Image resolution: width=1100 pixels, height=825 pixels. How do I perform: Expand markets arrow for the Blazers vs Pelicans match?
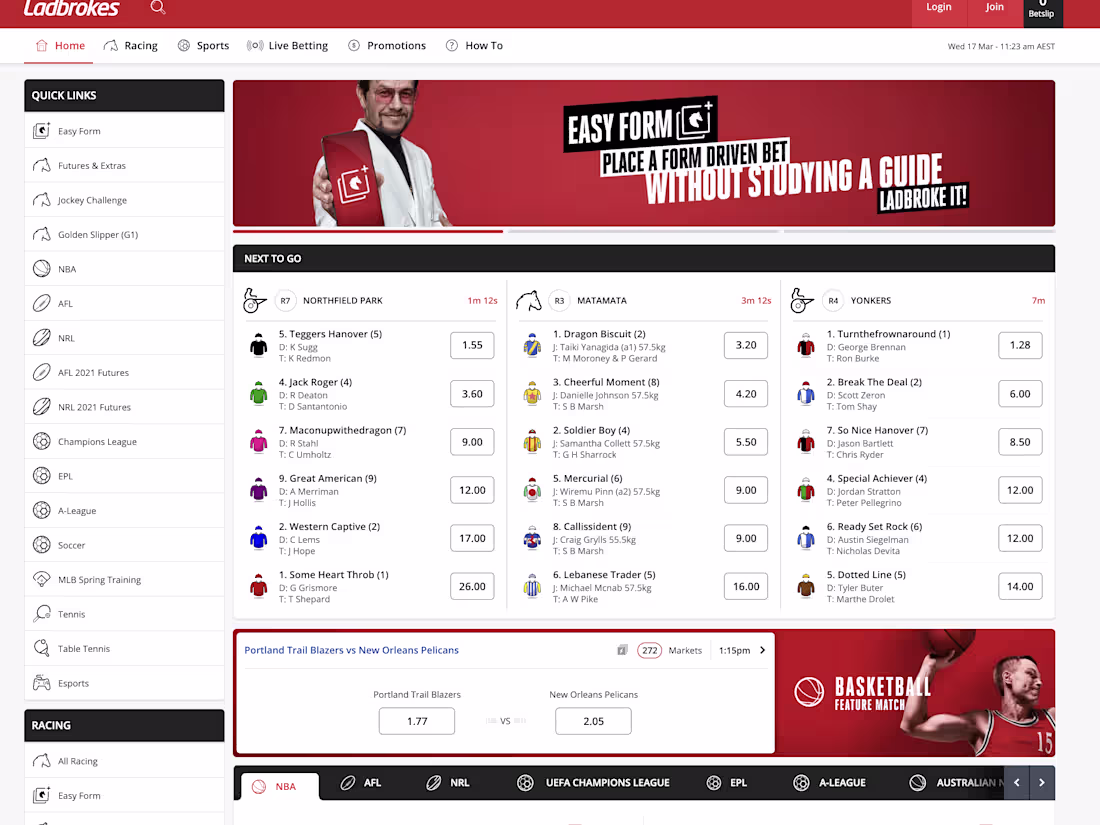[x=762, y=650]
